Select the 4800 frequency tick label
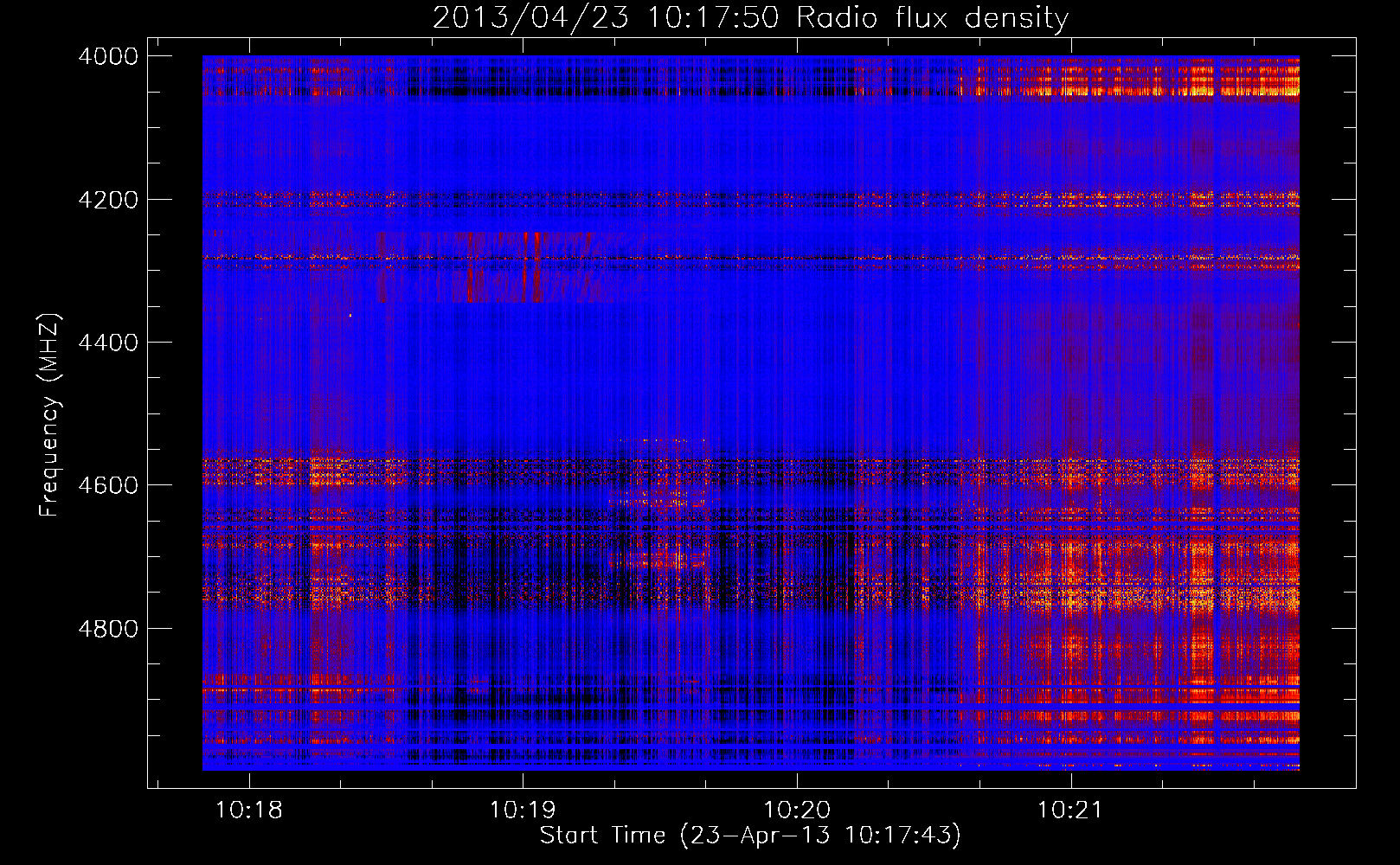This screenshot has width=1400, height=865. pos(108,629)
